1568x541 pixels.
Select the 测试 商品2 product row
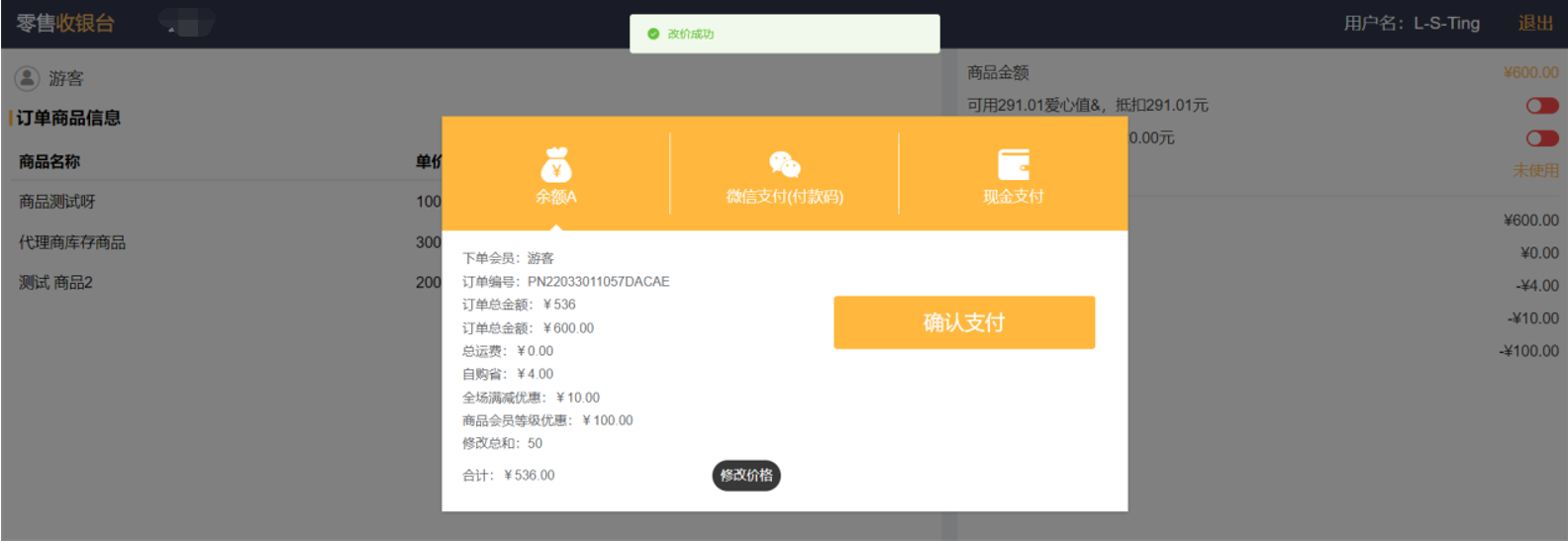pyautogui.click(x=230, y=283)
